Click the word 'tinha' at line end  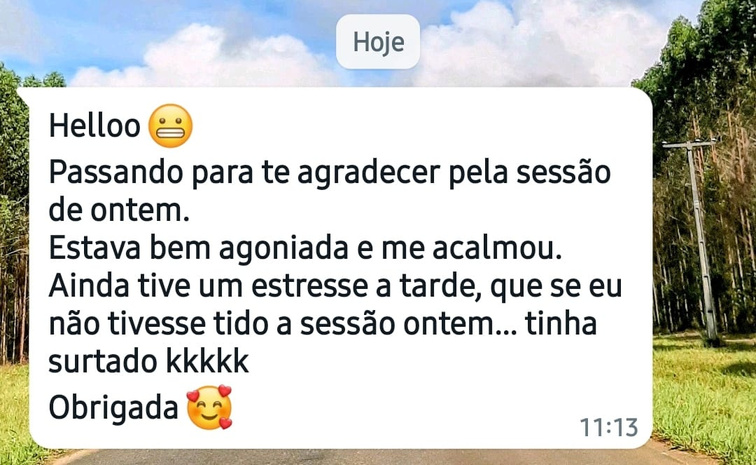coord(561,324)
